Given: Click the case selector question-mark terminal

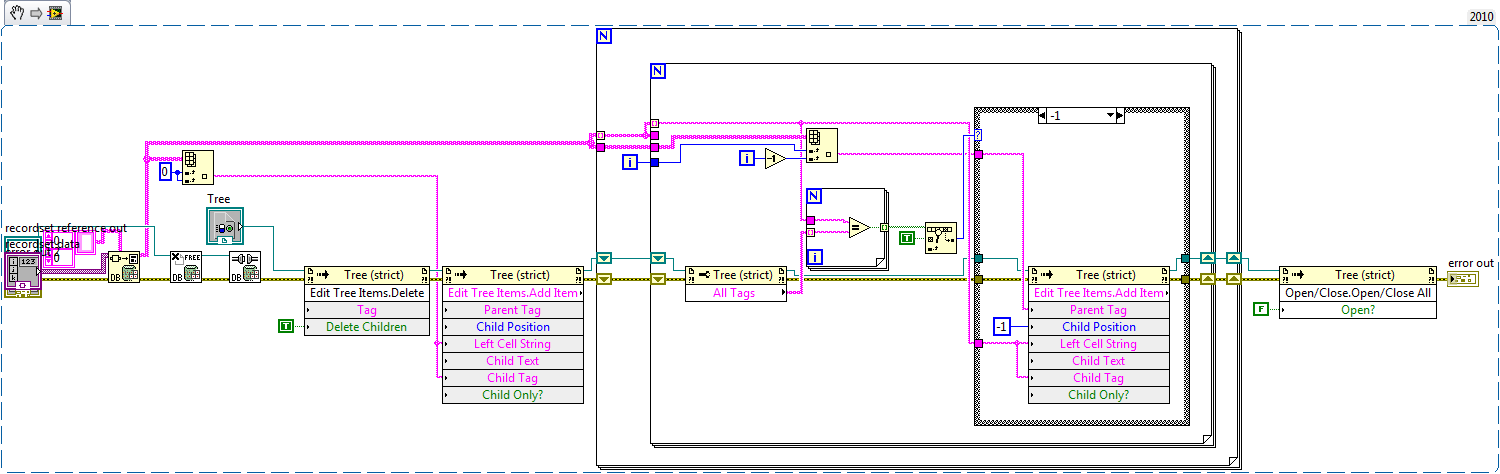Looking at the screenshot, I should (x=979, y=135).
